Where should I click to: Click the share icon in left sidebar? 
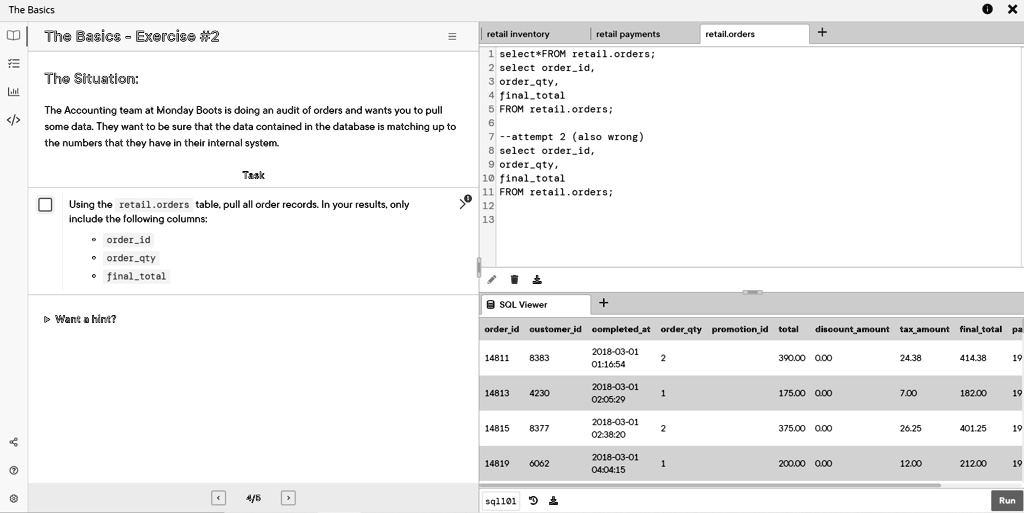coord(13,442)
